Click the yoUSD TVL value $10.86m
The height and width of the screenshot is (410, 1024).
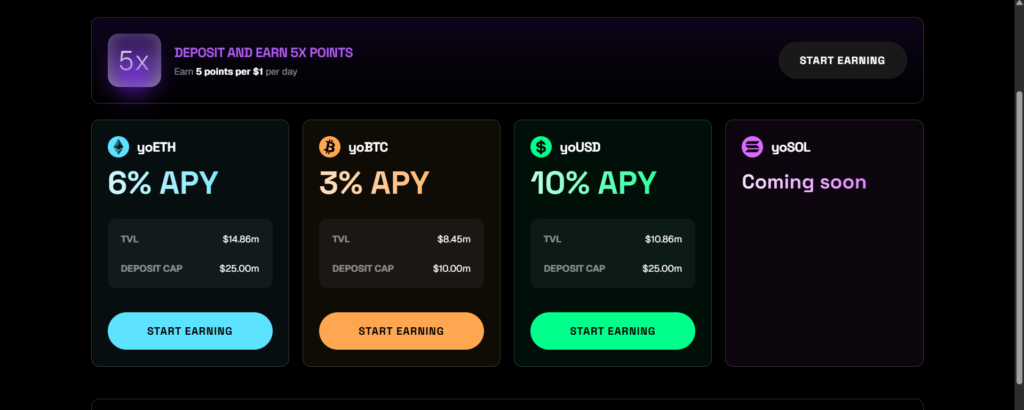[x=664, y=240]
